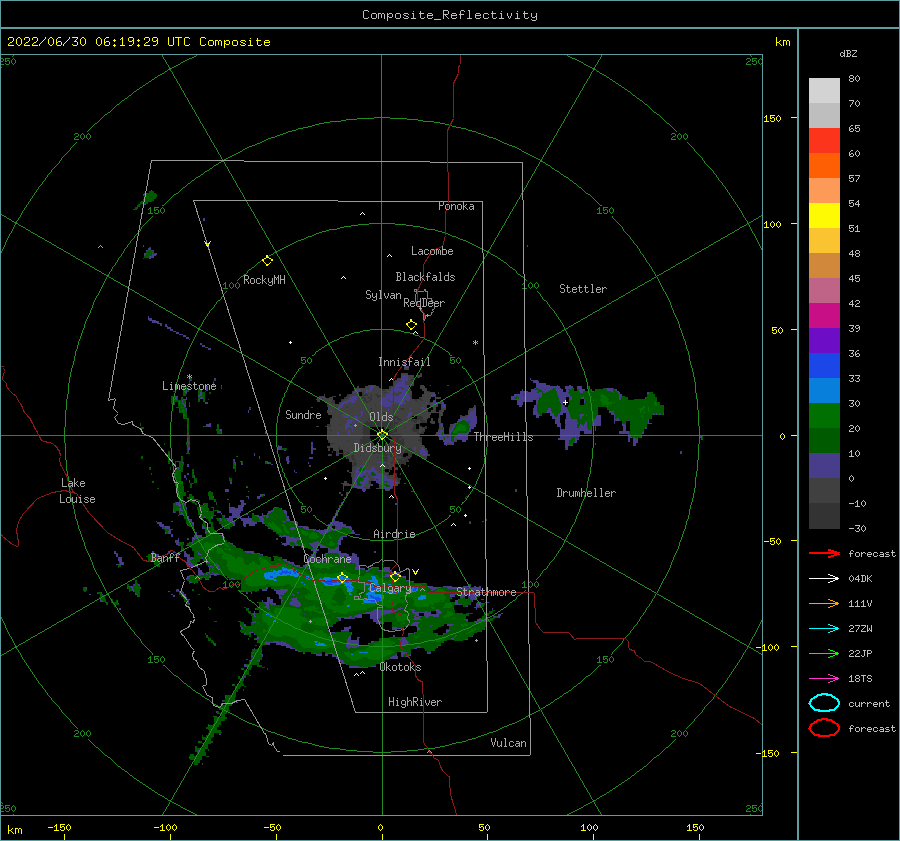
Task: Click the 65 dBZ red color swatch
Action: pyautogui.click(x=824, y=141)
